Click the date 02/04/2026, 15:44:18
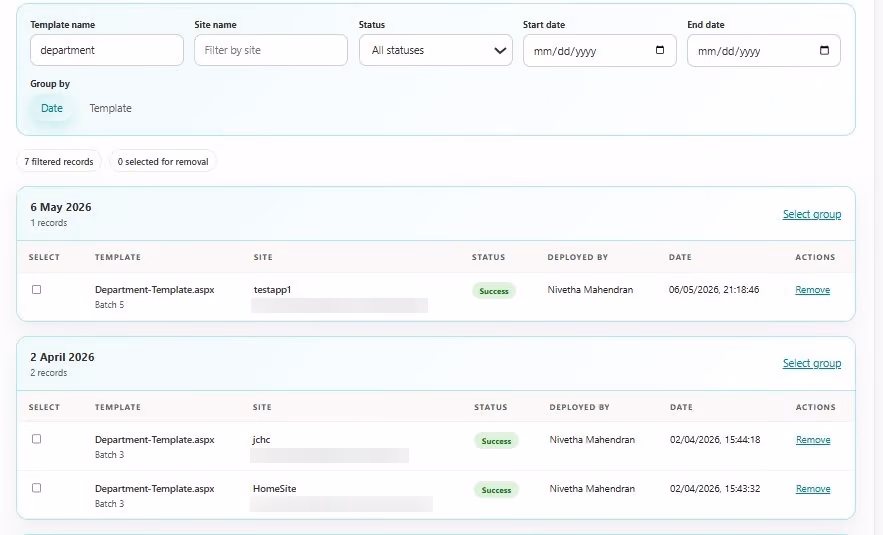The width and height of the screenshot is (883, 535). click(715, 439)
